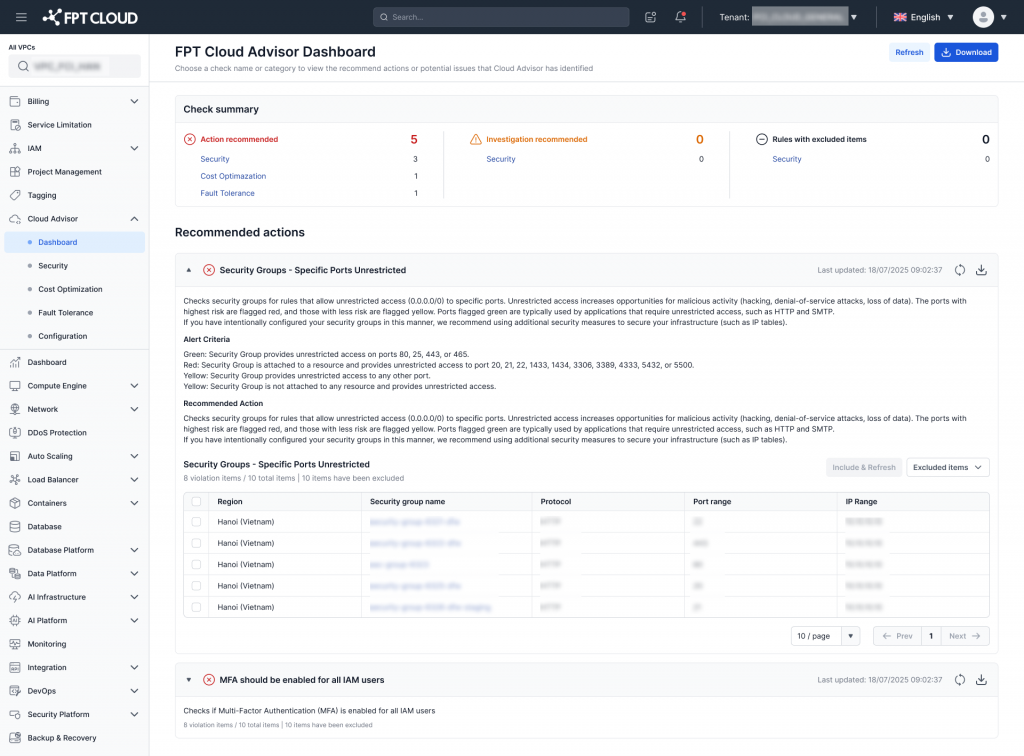Open the English language selector
Screen dimensions: 1024x756
coord(923,17)
